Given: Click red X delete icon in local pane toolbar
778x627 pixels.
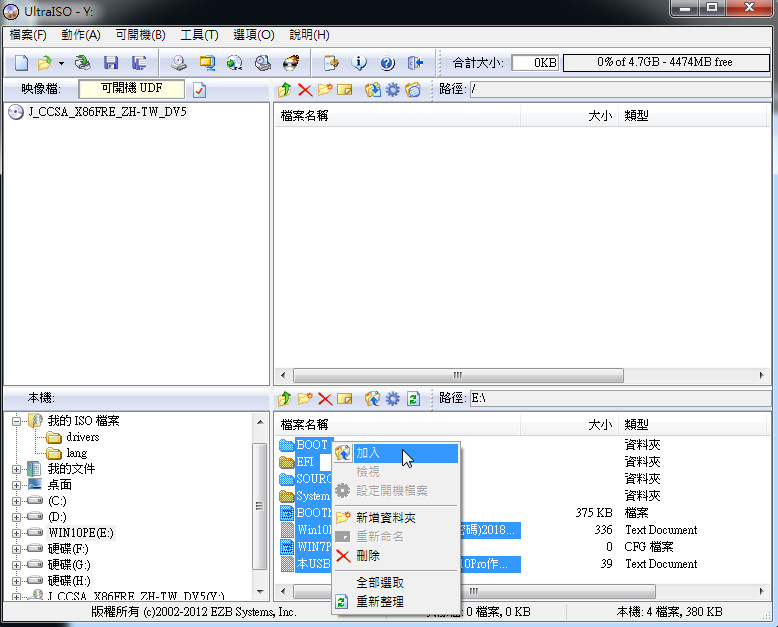Looking at the screenshot, I should [x=325, y=398].
